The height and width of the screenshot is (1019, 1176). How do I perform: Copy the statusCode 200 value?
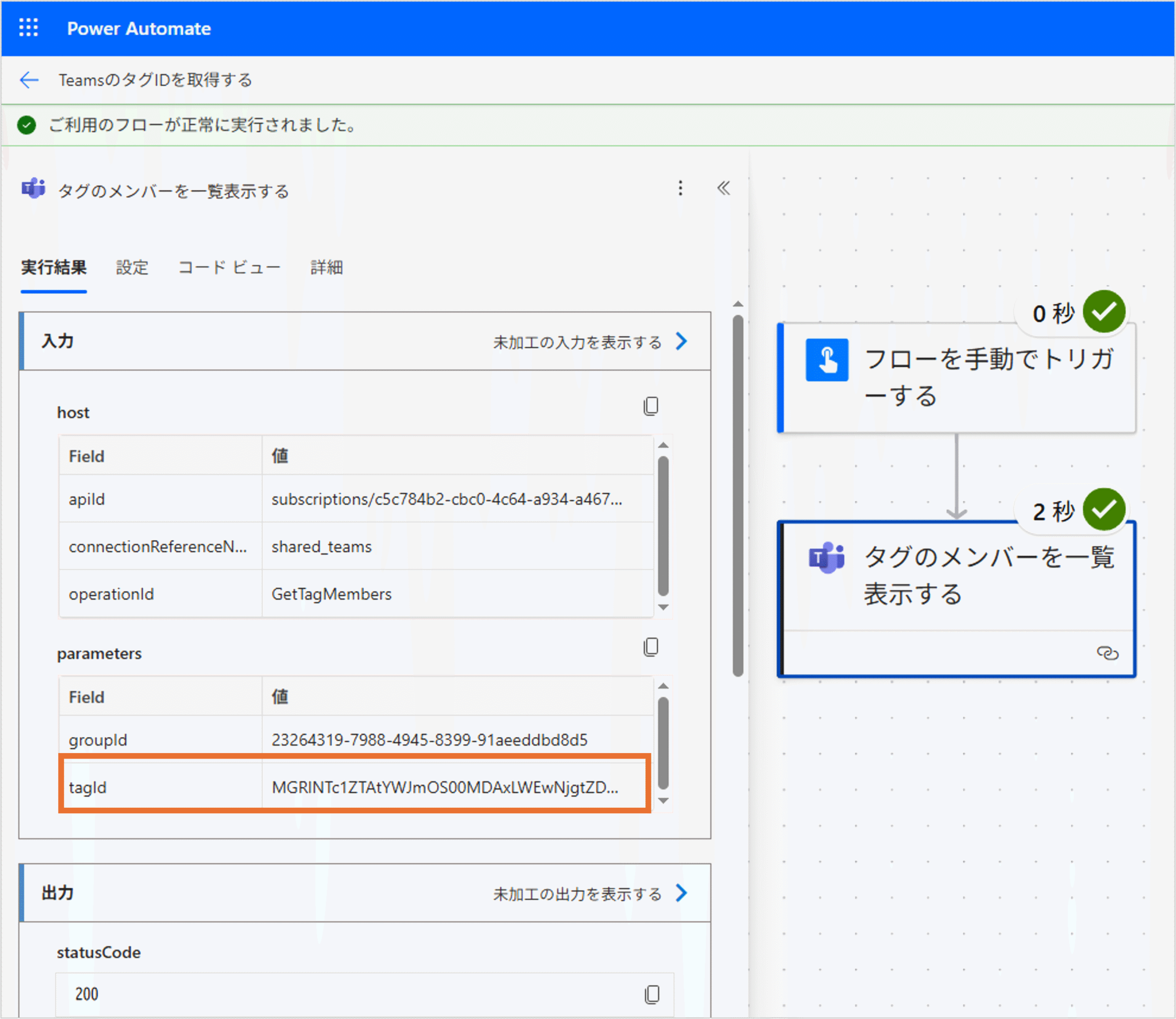click(652, 994)
